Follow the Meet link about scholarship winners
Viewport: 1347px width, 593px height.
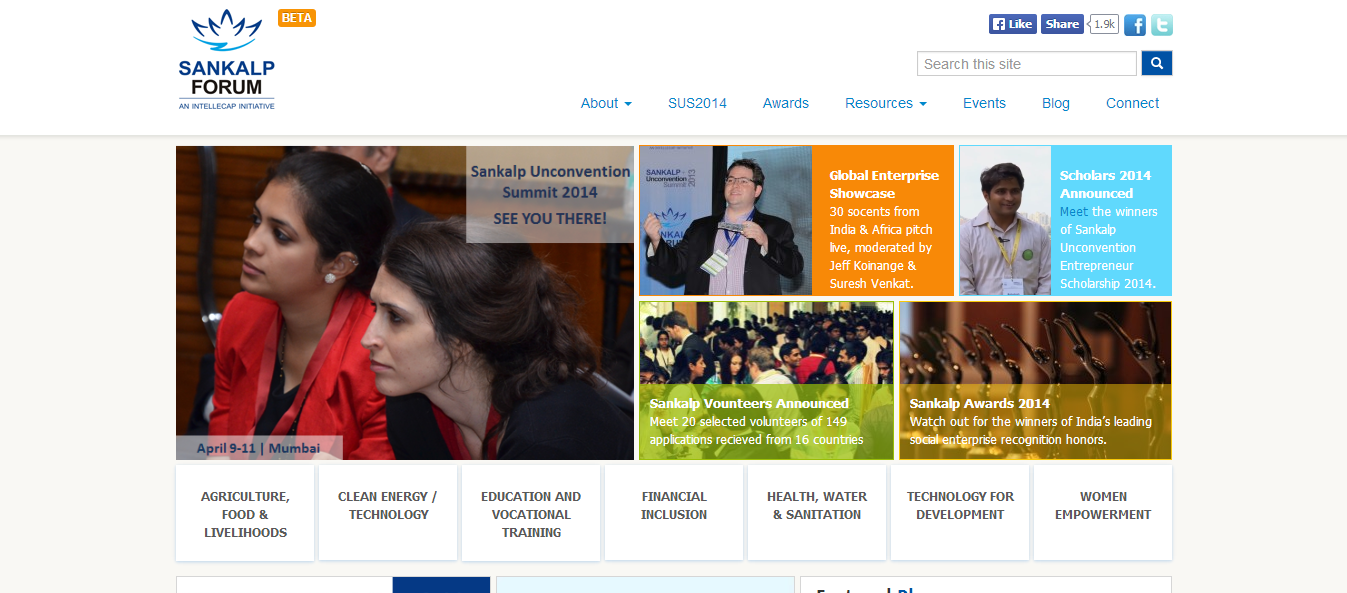pos(1074,212)
